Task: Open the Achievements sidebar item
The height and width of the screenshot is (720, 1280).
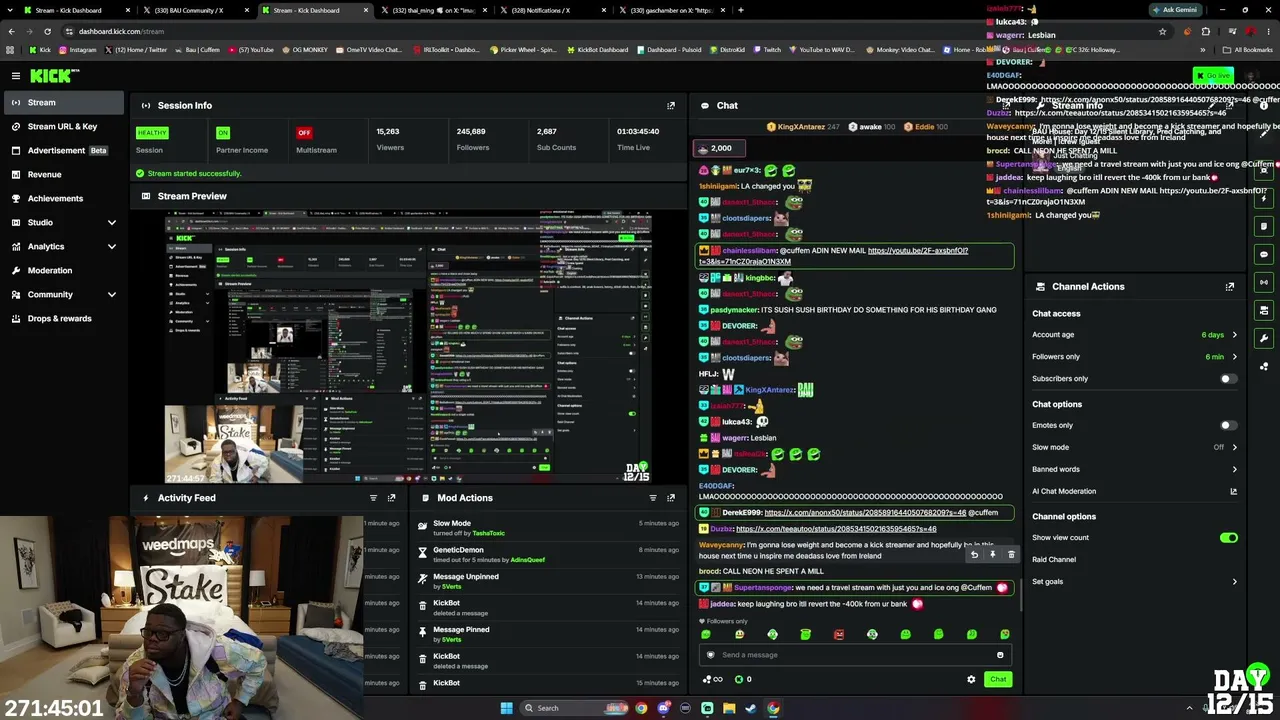Action: 64,198
